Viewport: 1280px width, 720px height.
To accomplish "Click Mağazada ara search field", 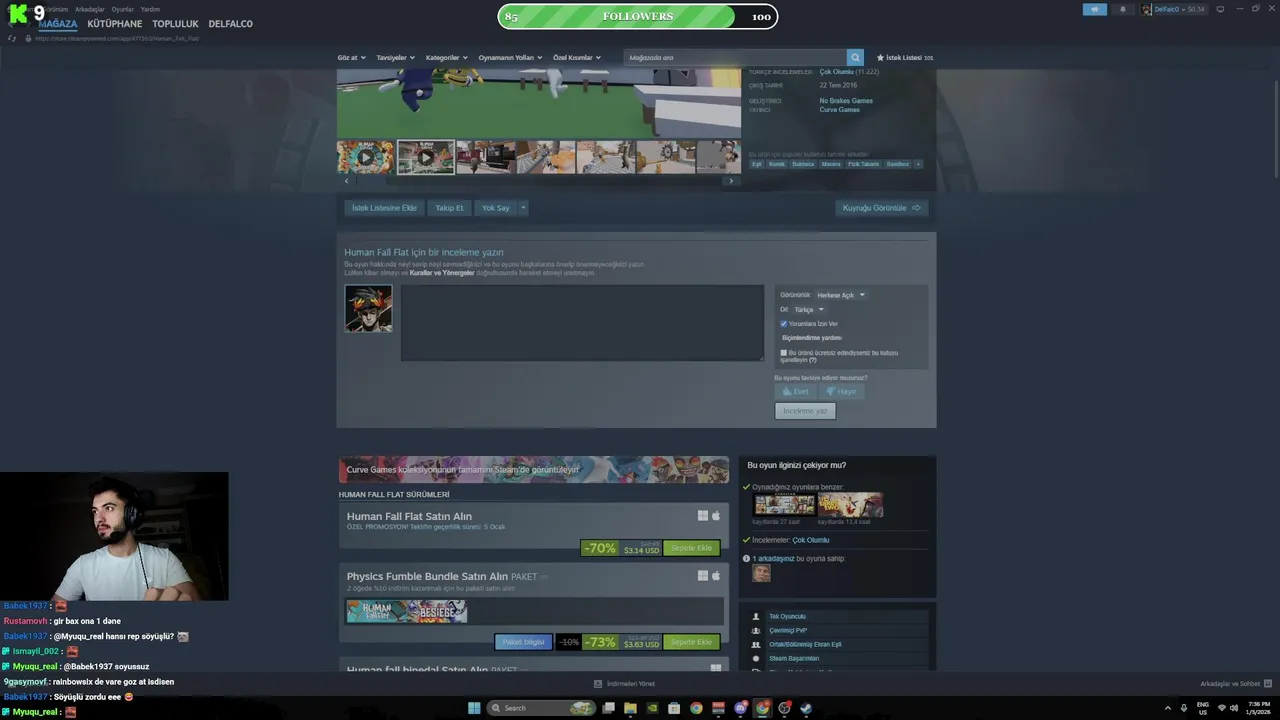I will pyautogui.click(x=735, y=57).
